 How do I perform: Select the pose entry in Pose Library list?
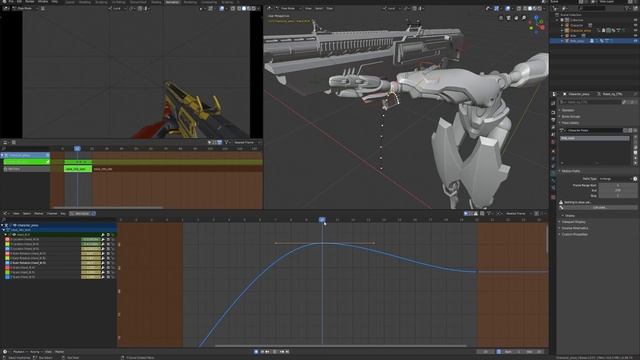594,138
